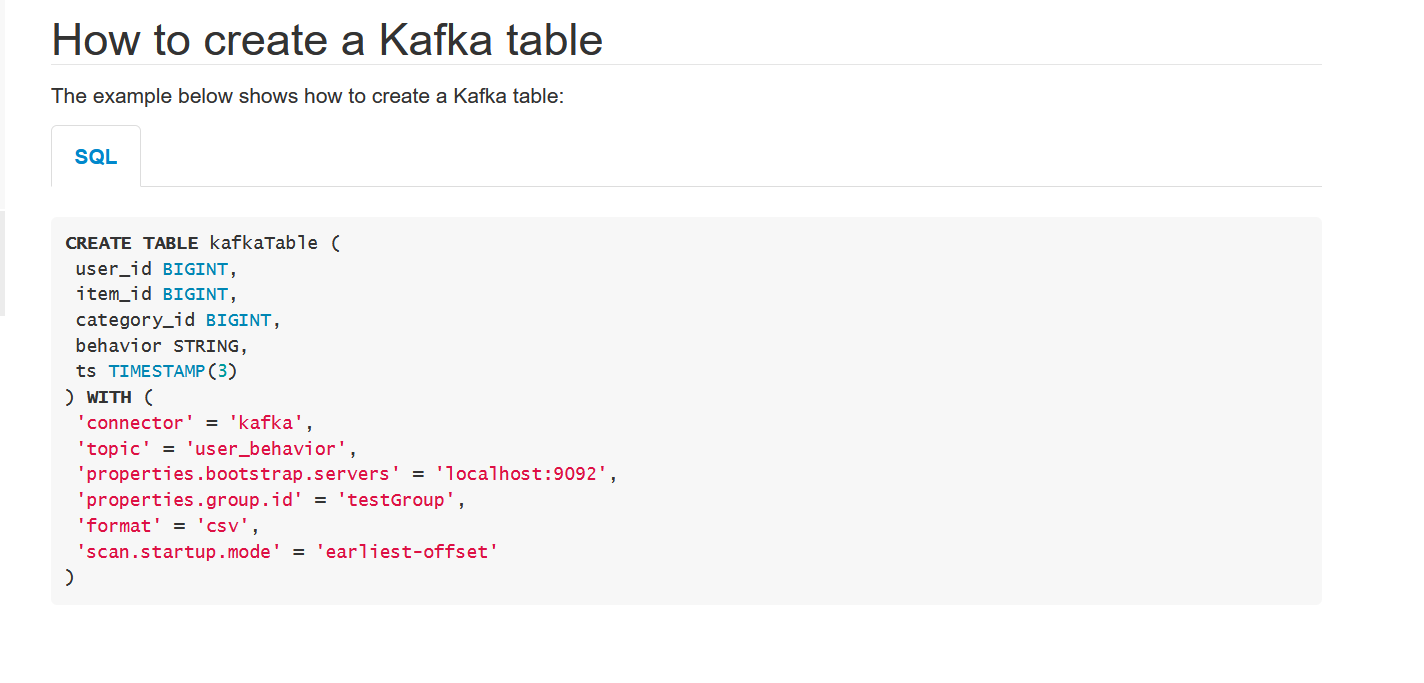Click the TIMESTAMP type keyword
The width and height of the screenshot is (1424, 683).
pyautogui.click(x=157, y=371)
